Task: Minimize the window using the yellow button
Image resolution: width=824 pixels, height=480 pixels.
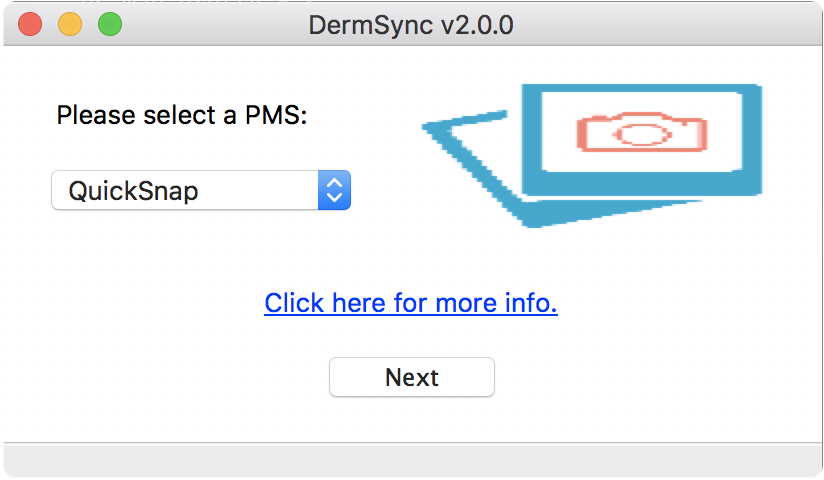Action: pos(70,24)
